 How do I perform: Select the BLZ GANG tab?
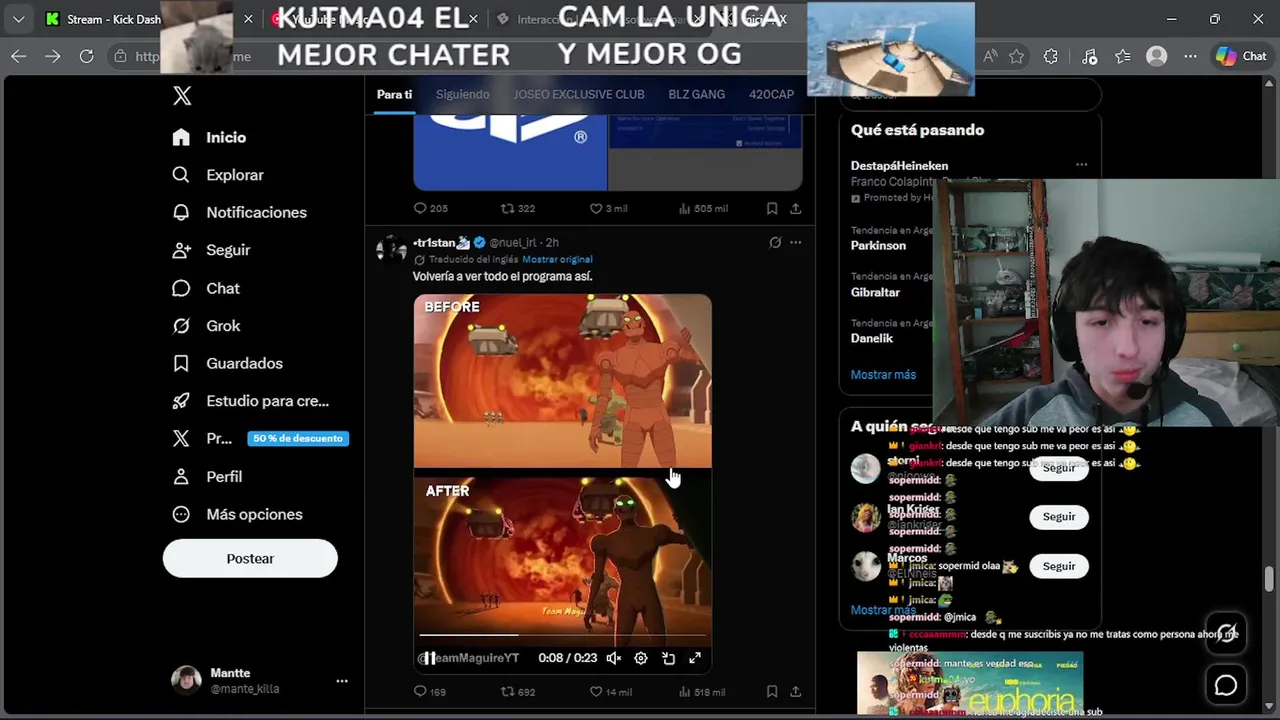[697, 94]
